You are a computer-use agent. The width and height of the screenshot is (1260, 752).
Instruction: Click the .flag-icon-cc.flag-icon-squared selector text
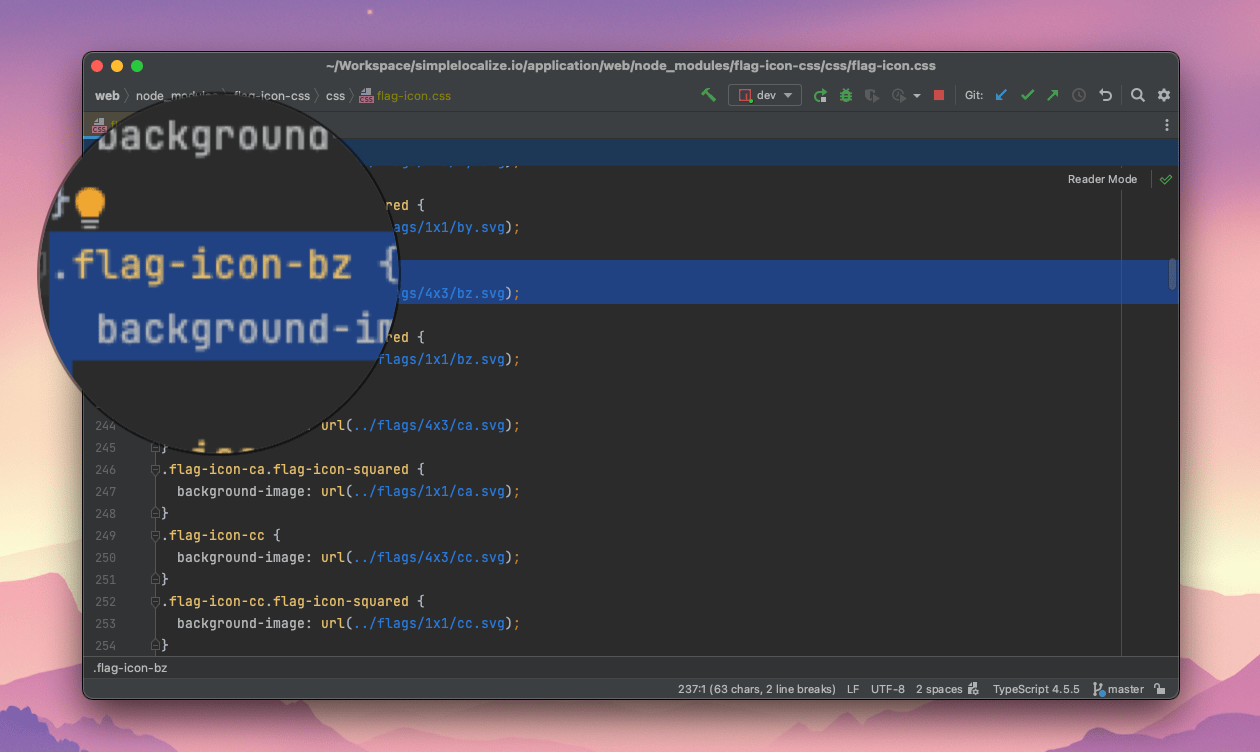[x=286, y=601]
